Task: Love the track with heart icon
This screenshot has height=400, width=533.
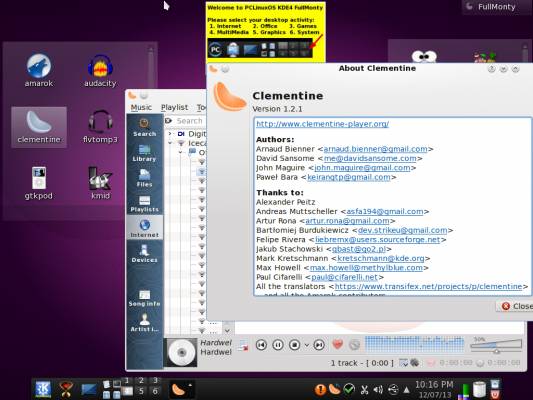Action: pyautogui.click(x=337, y=345)
